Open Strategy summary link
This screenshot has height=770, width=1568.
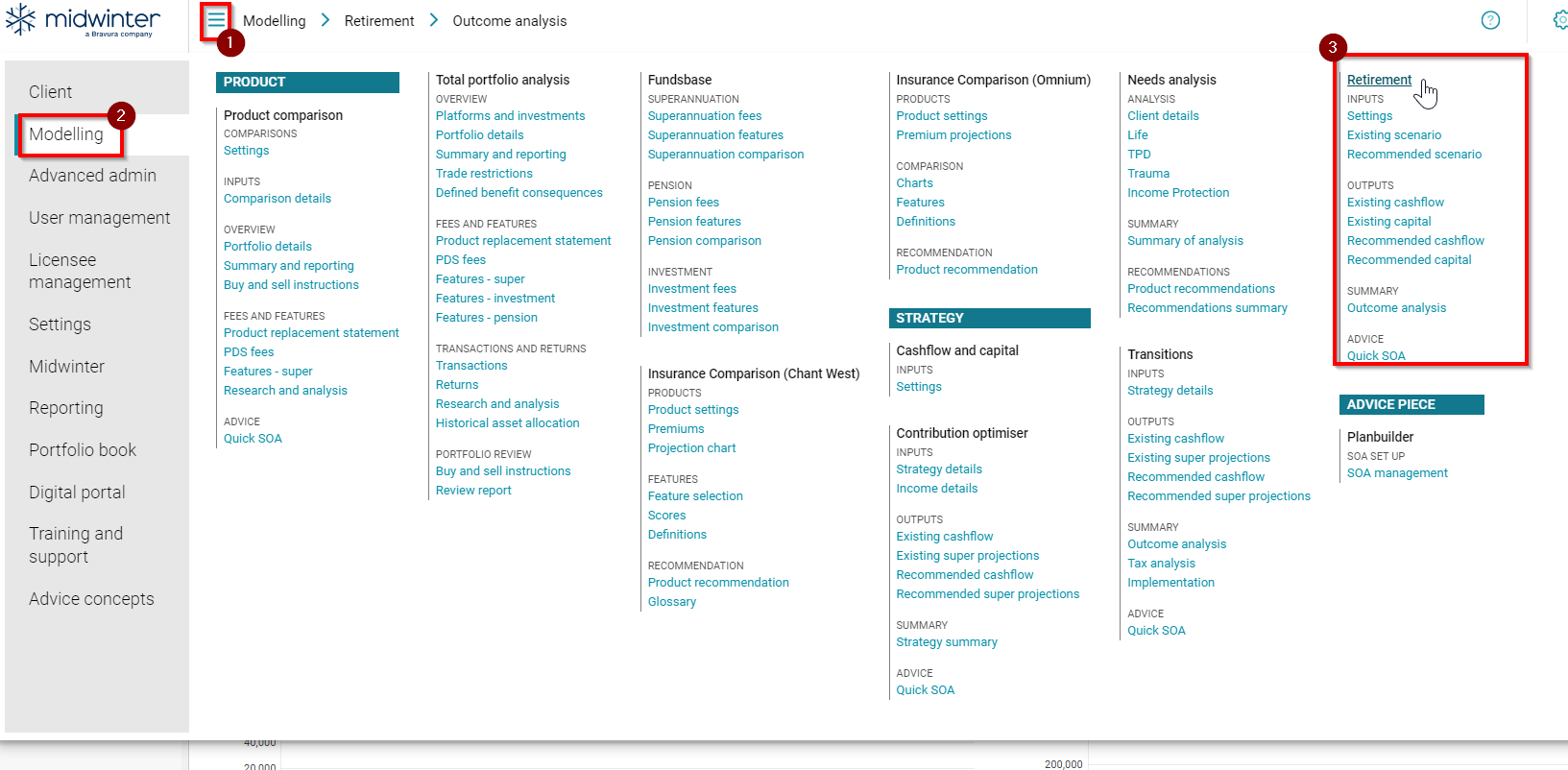[947, 642]
